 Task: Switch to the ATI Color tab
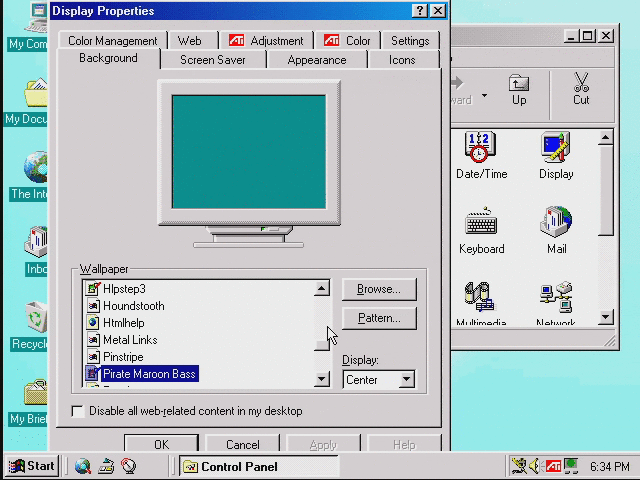pos(347,41)
